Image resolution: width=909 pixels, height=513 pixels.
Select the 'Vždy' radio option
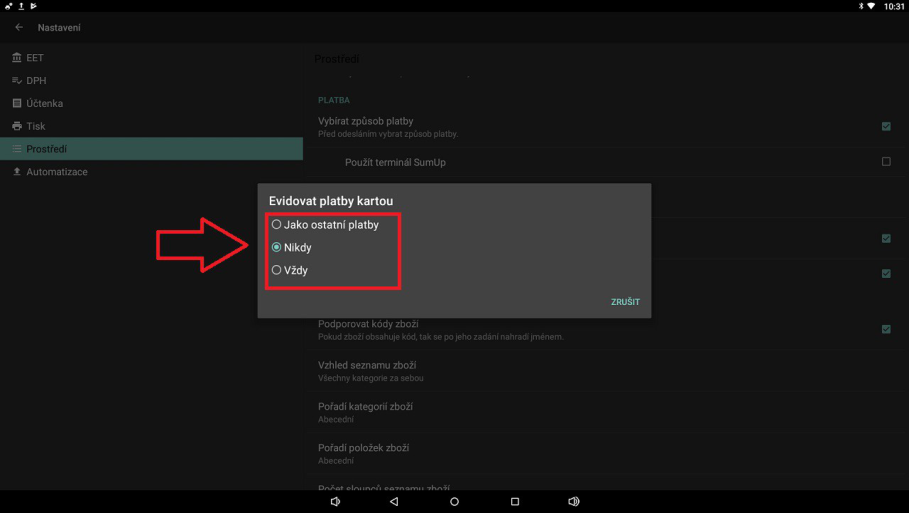pos(277,270)
